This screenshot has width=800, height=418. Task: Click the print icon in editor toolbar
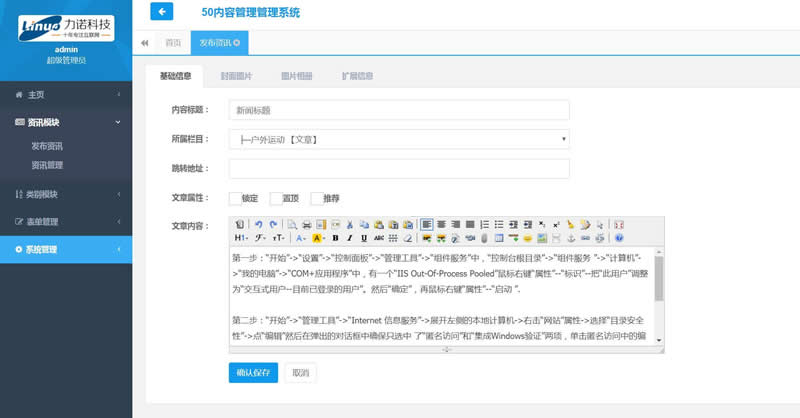click(x=306, y=224)
